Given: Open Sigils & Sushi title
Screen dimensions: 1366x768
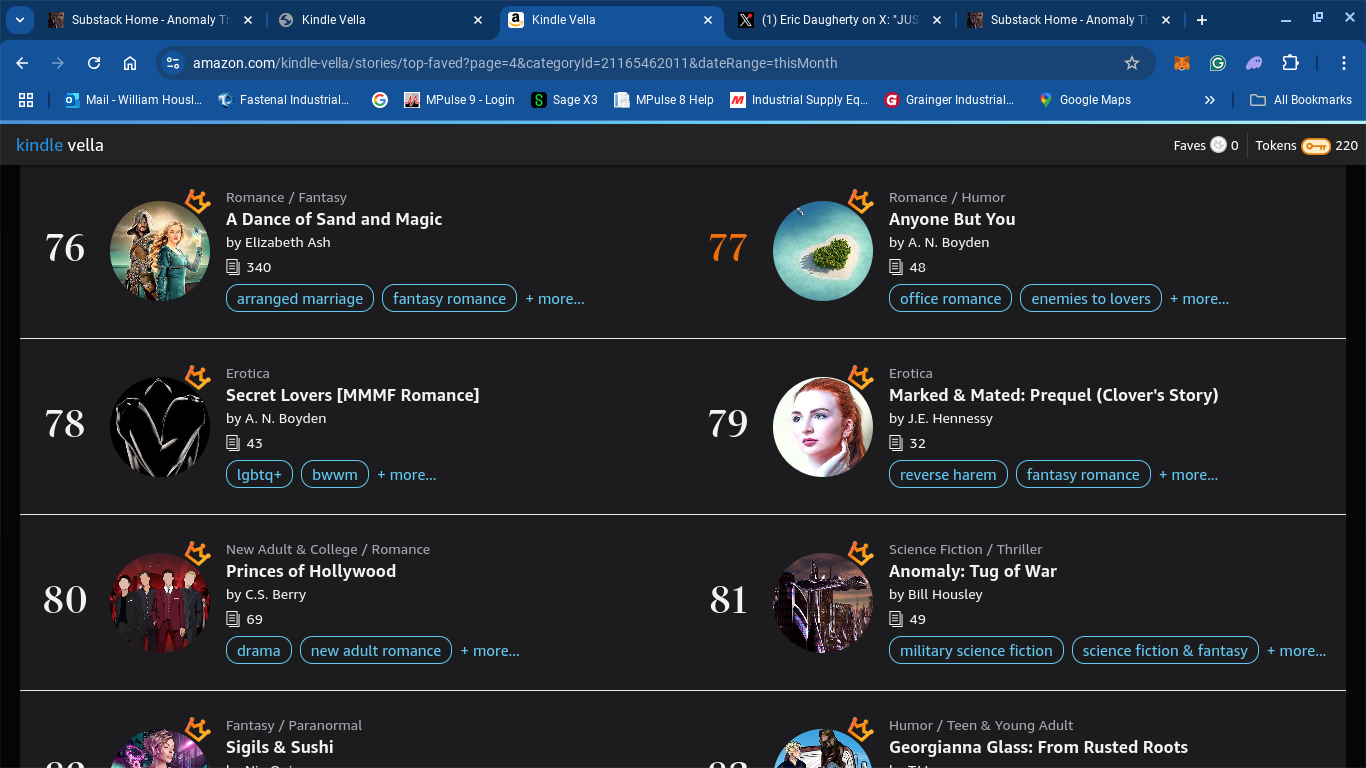Looking at the screenshot, I should coord(280,747).
